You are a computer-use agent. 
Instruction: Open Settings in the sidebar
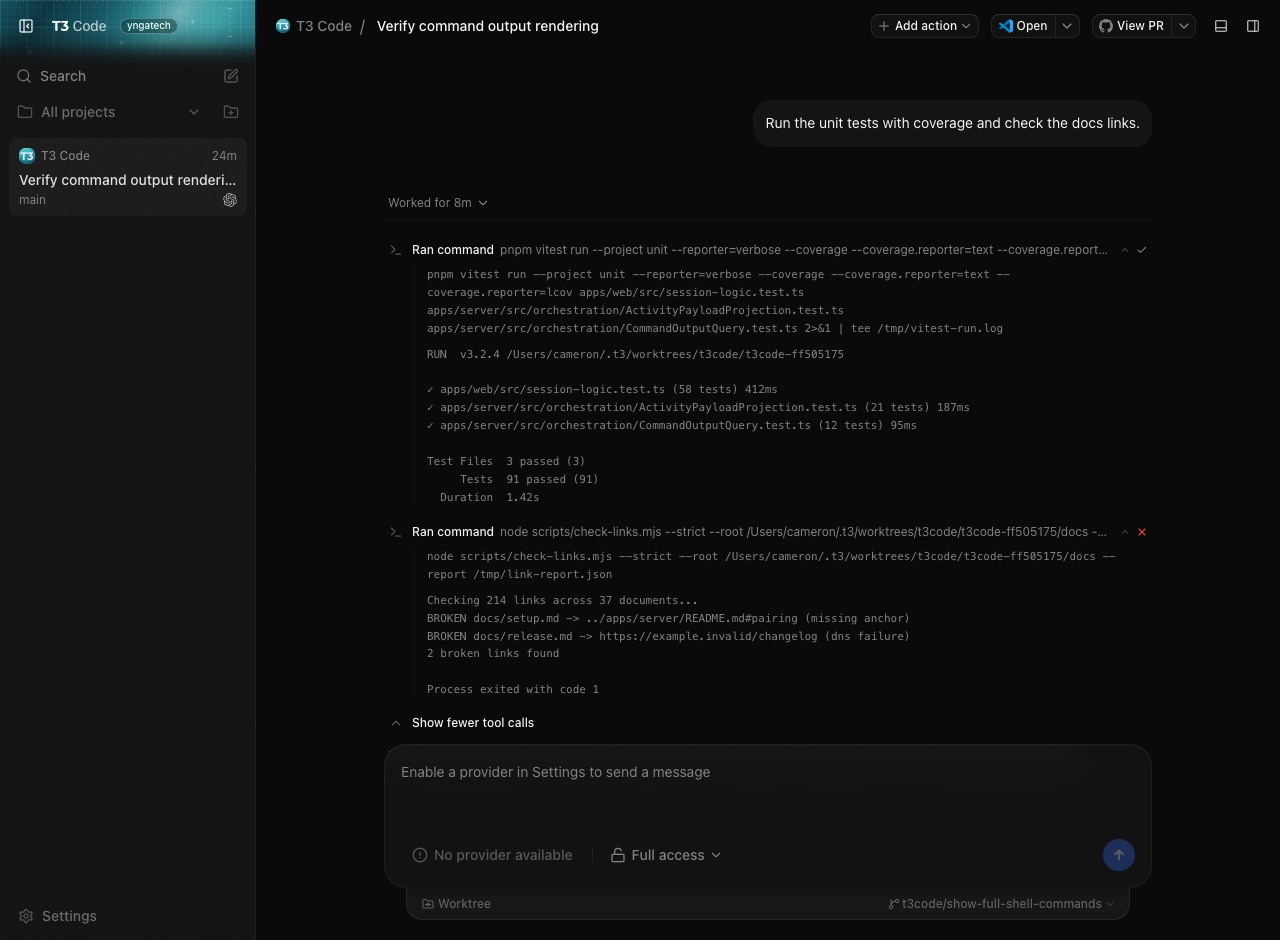58,916
